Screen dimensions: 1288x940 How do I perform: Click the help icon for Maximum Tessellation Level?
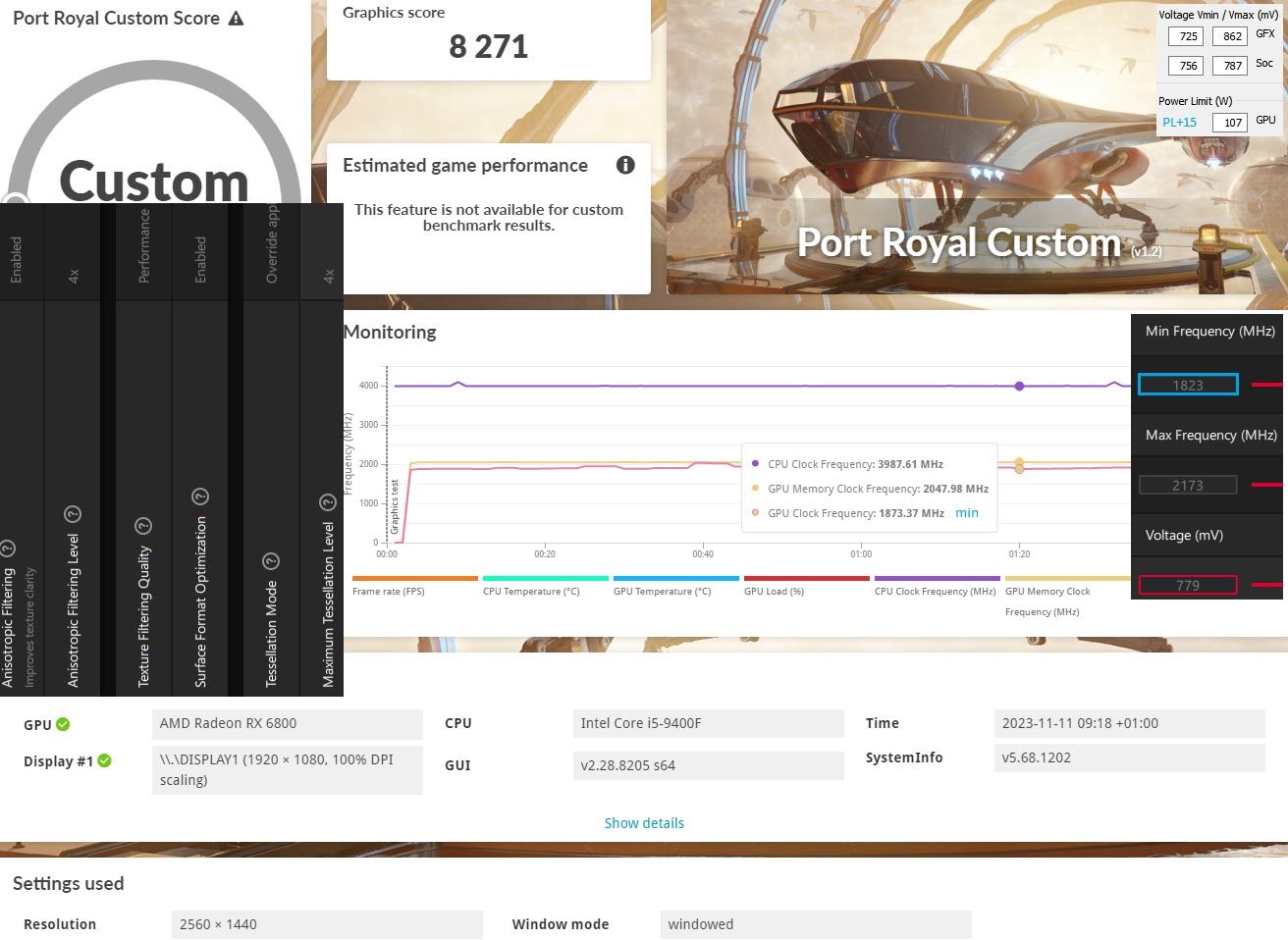coord(328,502)
